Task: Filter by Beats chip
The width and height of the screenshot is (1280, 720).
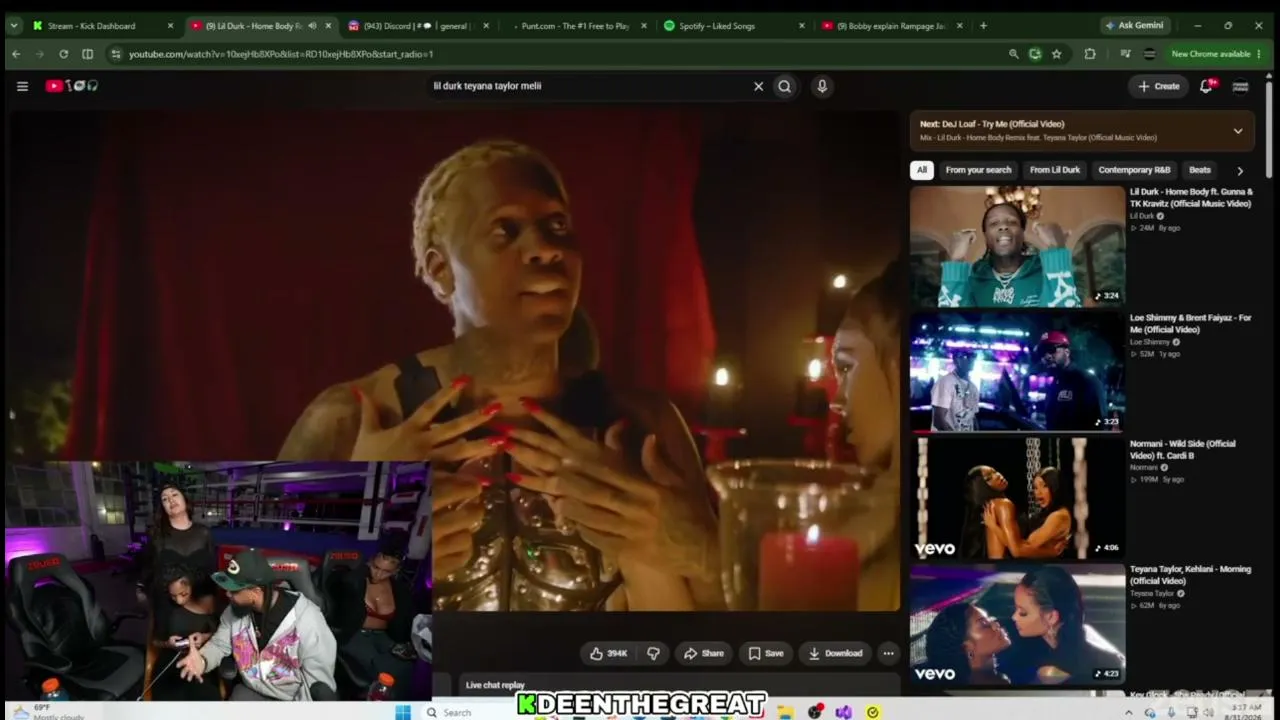Action: point(1200,170)
